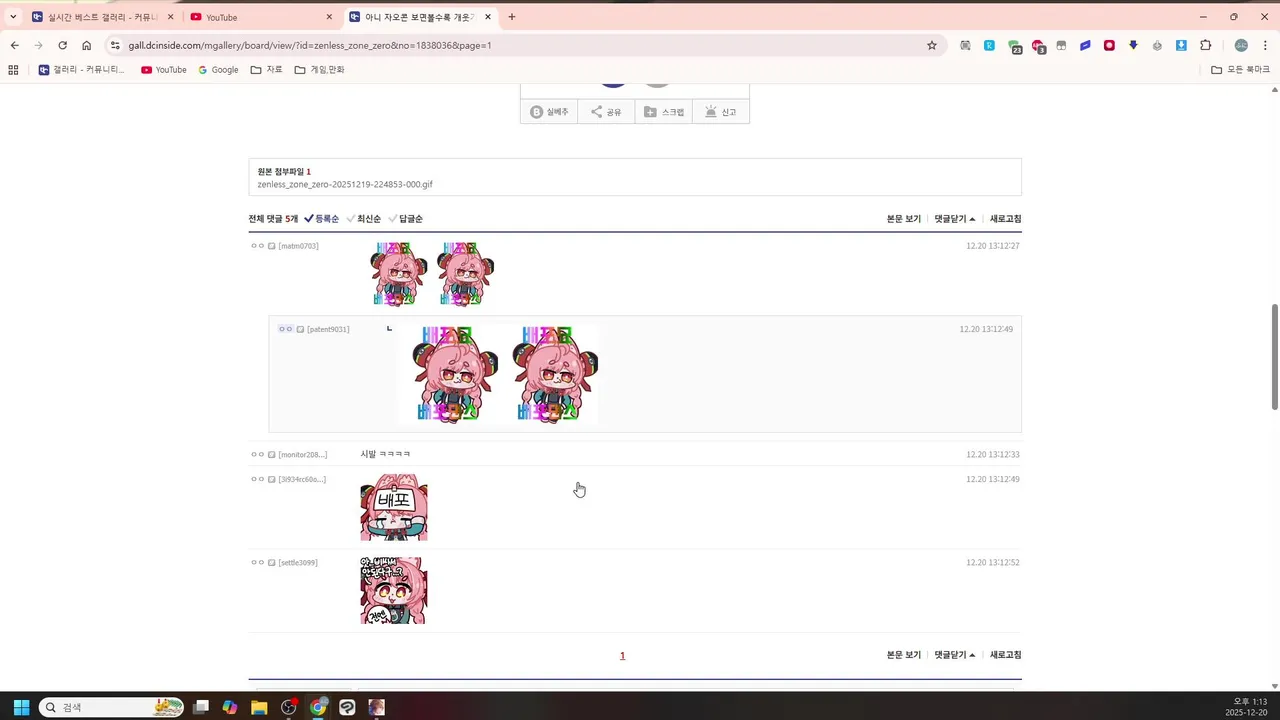The height and width of the screenshot is (720, 1280).
Task: Sort comments by 등록순
Action: click(322, 219)
